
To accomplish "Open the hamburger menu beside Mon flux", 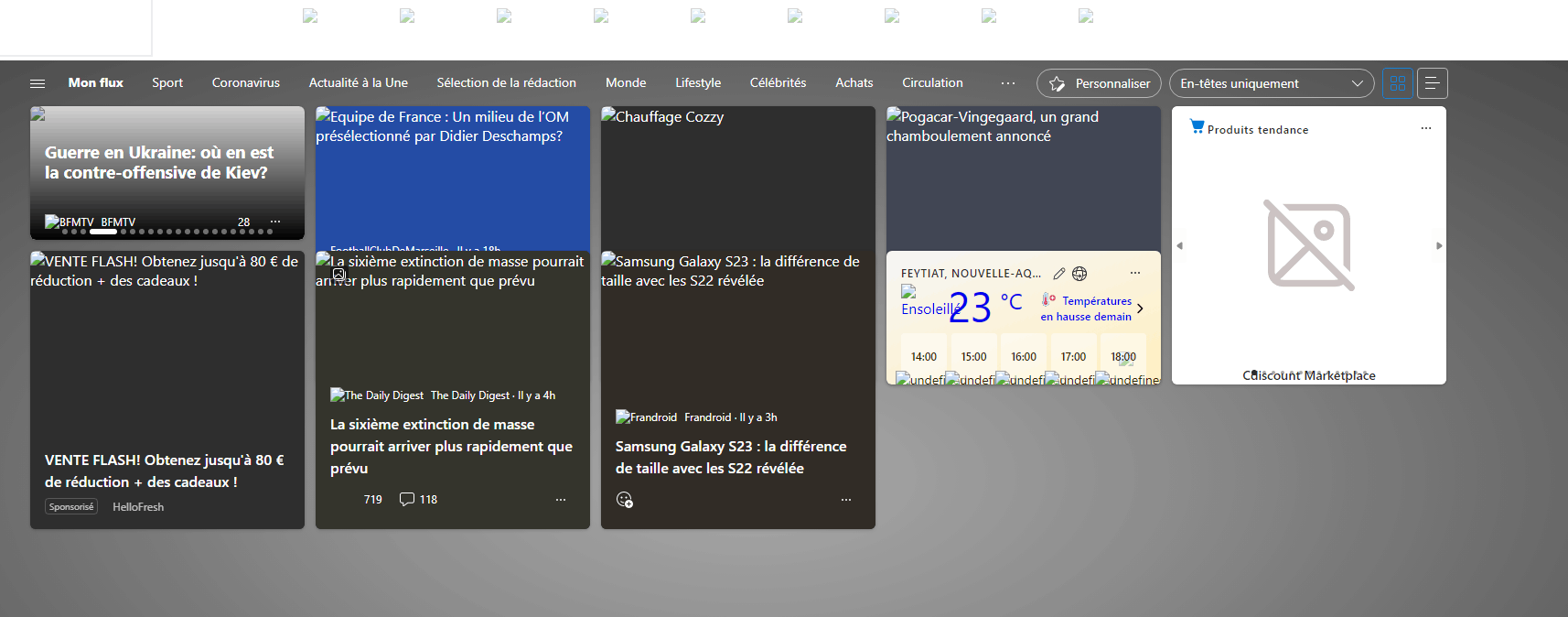I will click(38, 83).
